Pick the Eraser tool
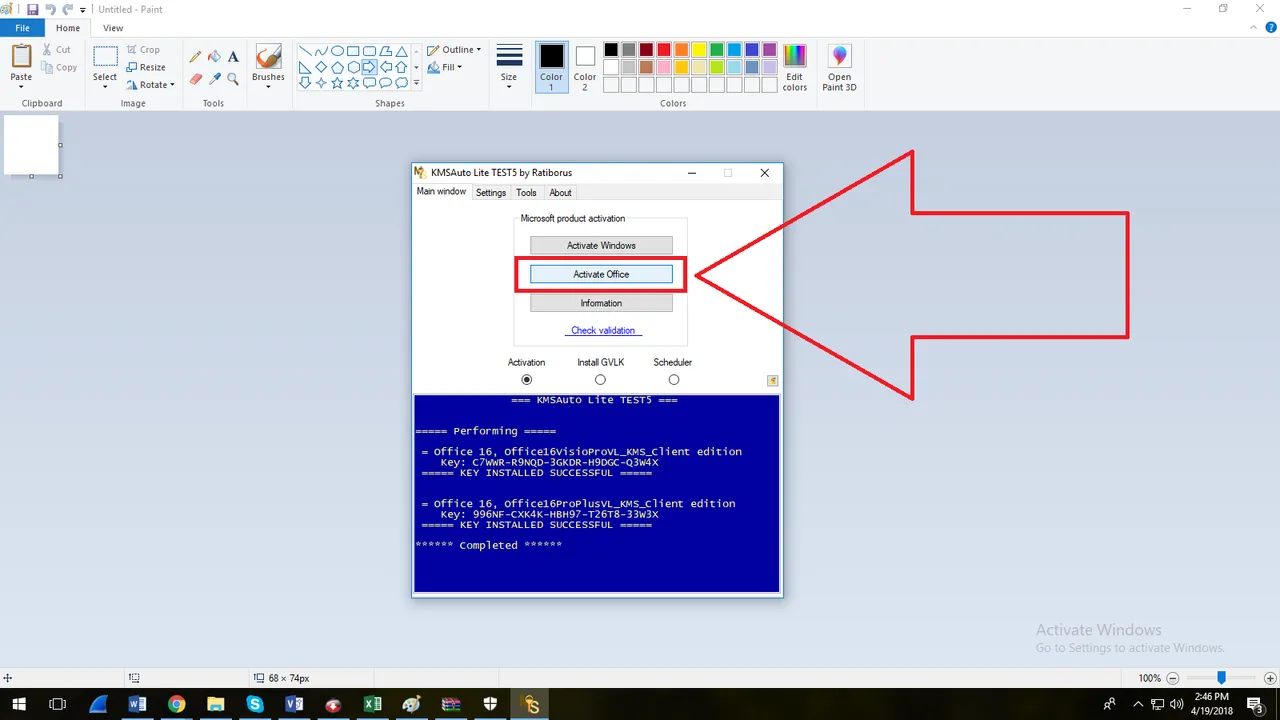Viewport: 1280px width, 720px height. 195,78
